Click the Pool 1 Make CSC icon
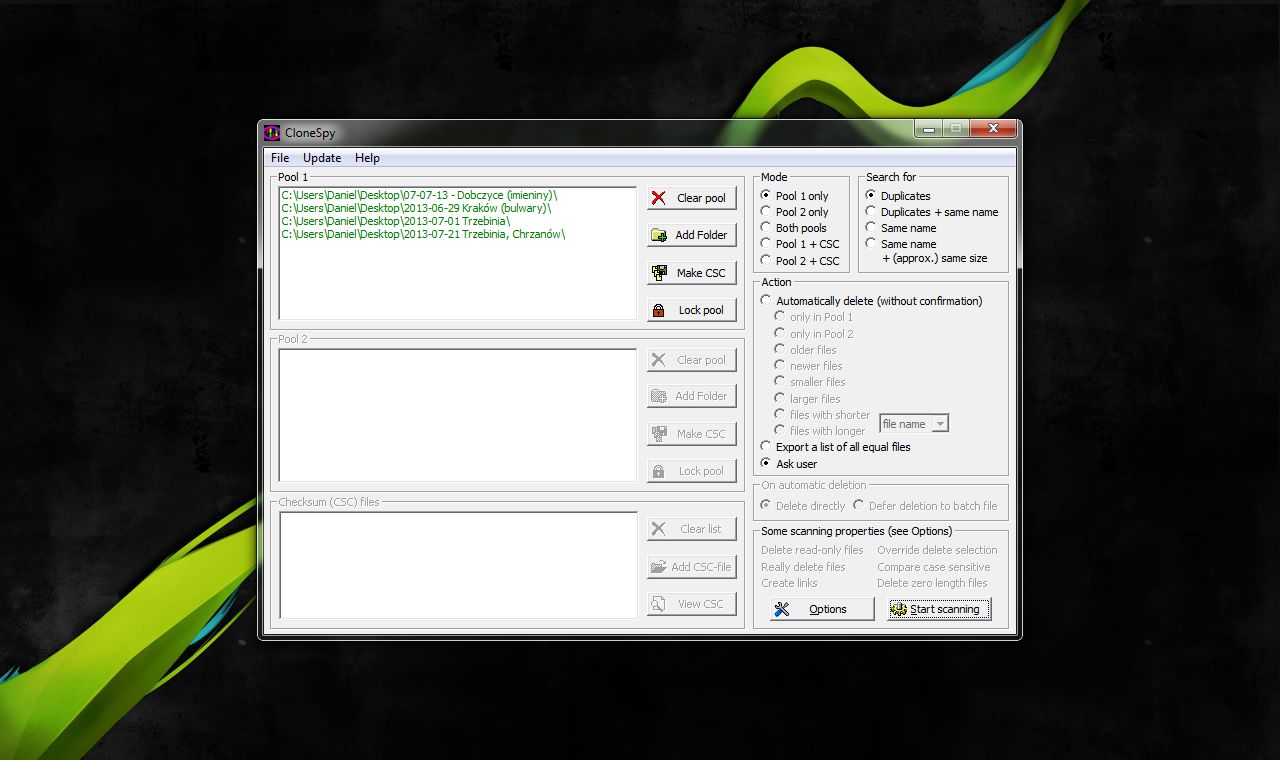This screenshot has width=1280, height=760. (659, 273)
